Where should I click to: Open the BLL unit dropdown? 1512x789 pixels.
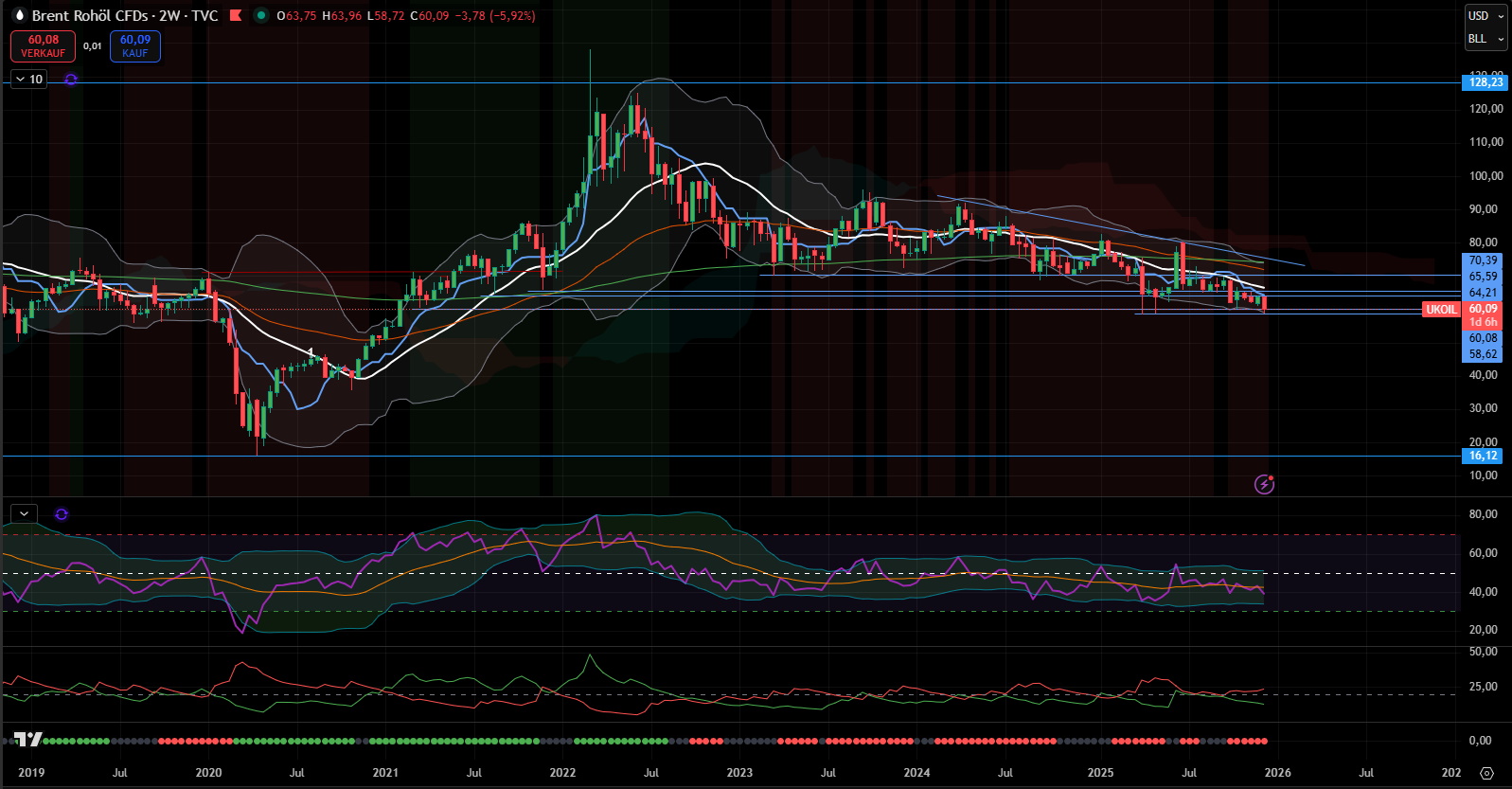pyautogui.click(x=1485, y=39)
